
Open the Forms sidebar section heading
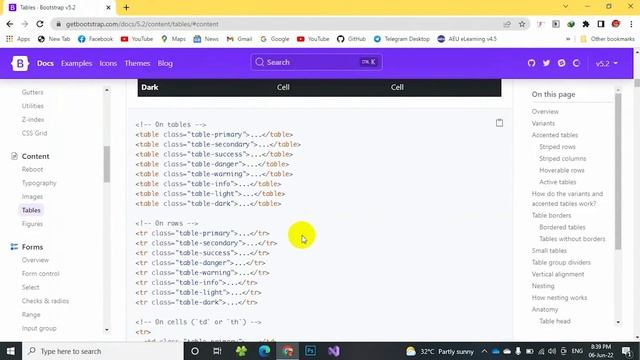point(32,247)
